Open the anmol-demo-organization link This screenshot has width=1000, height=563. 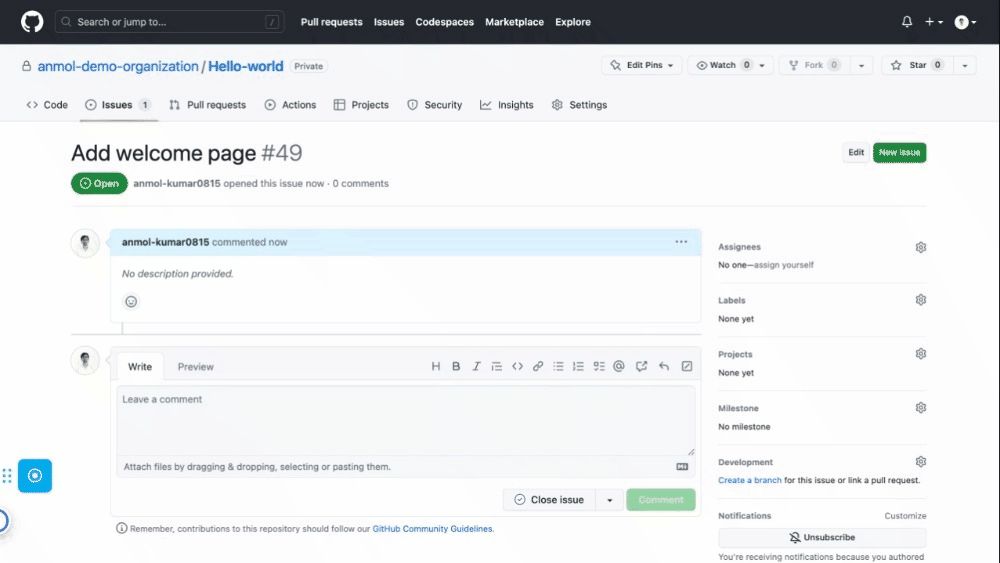(x=118, y=66)
